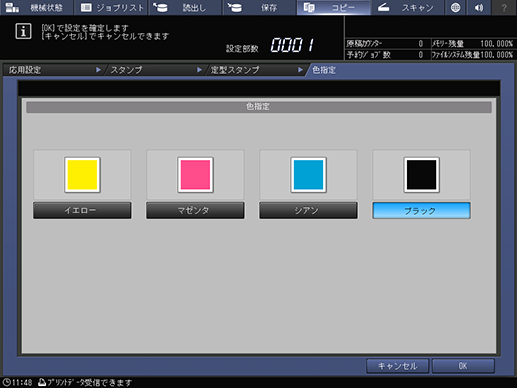This screenshot has width=517, height=388.
Task: Click the arrow after 定型スタンプ breadcrumb
Action: pos(300,70)
